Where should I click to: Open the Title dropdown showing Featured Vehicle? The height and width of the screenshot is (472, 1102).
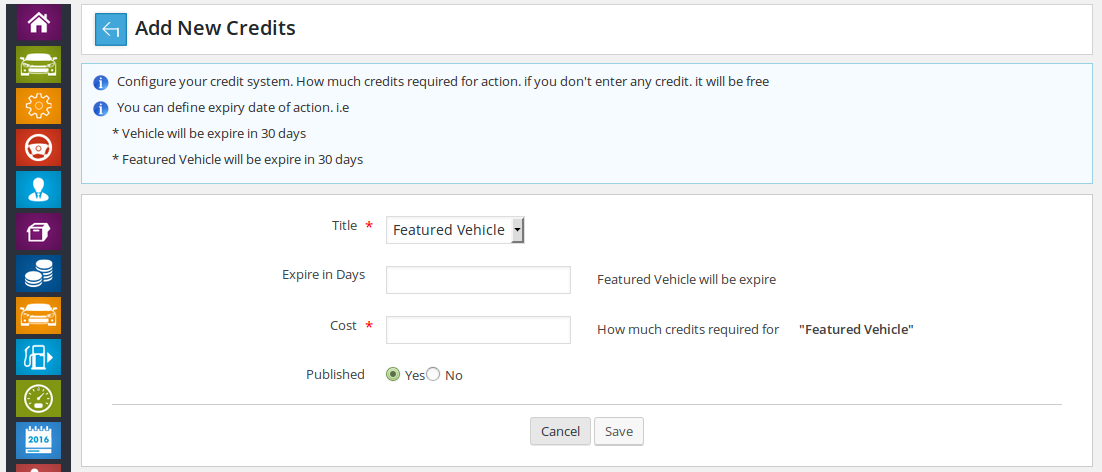(x=455, y=230)
